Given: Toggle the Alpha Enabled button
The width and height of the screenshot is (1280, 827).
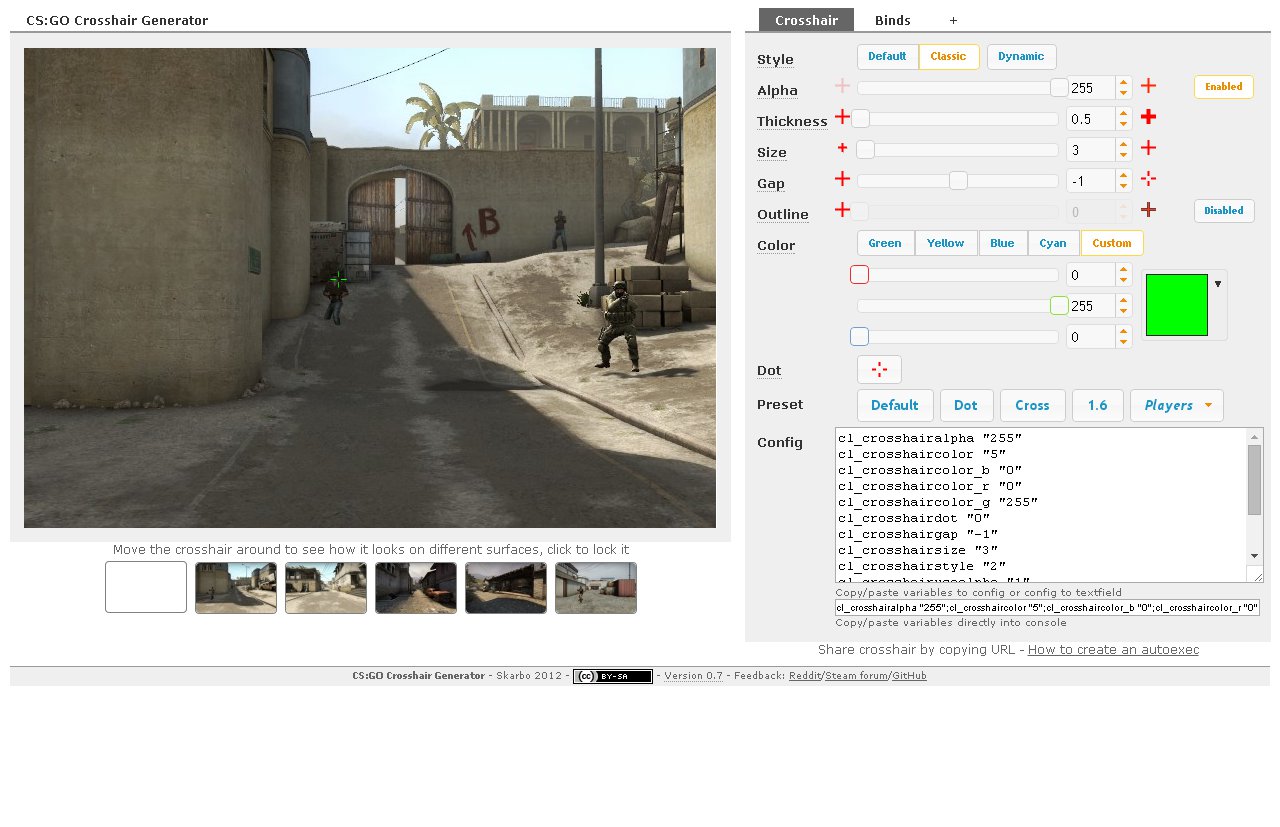Looking at the screenshot, I should (x=1224, y=87).
